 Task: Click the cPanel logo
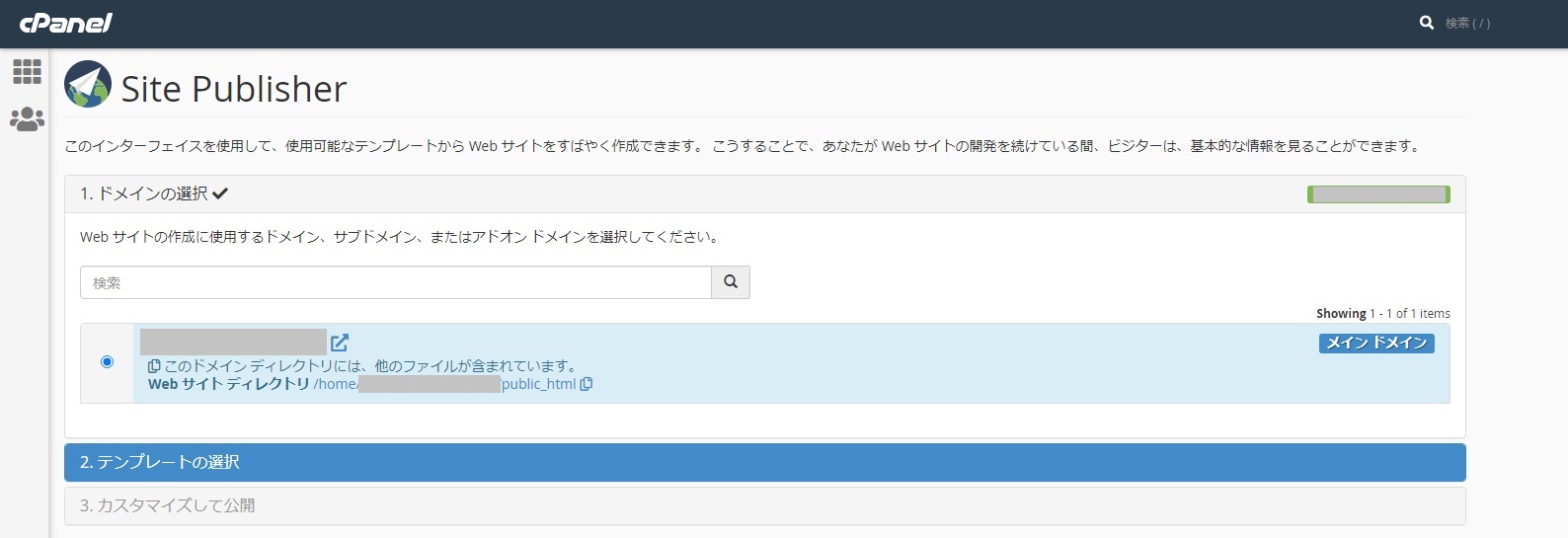pyautogui.click(x=65, y=23)
